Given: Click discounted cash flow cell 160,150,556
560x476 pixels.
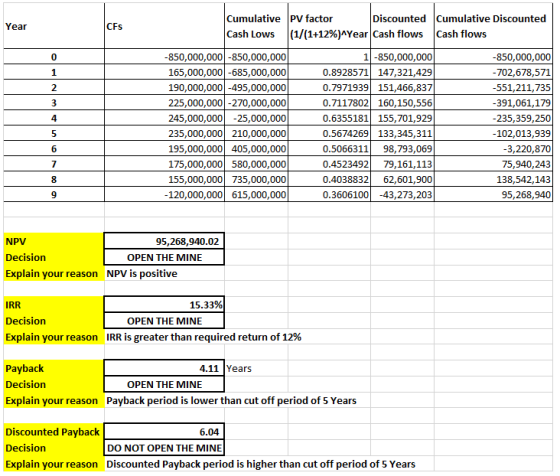Looking at the screenshot, I should [402, 103].
